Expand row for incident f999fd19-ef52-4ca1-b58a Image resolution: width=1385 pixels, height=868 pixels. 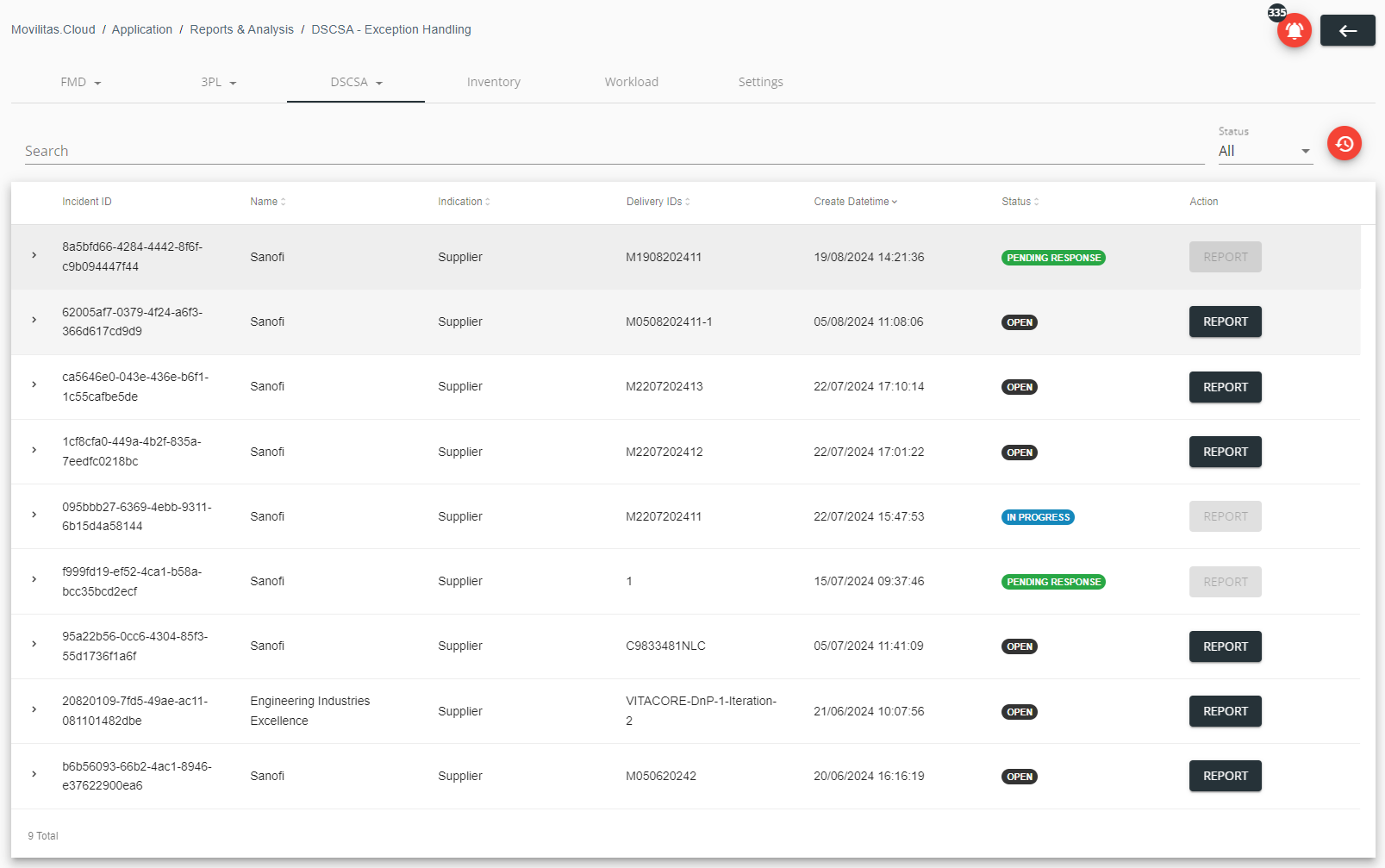coord(34,580)
